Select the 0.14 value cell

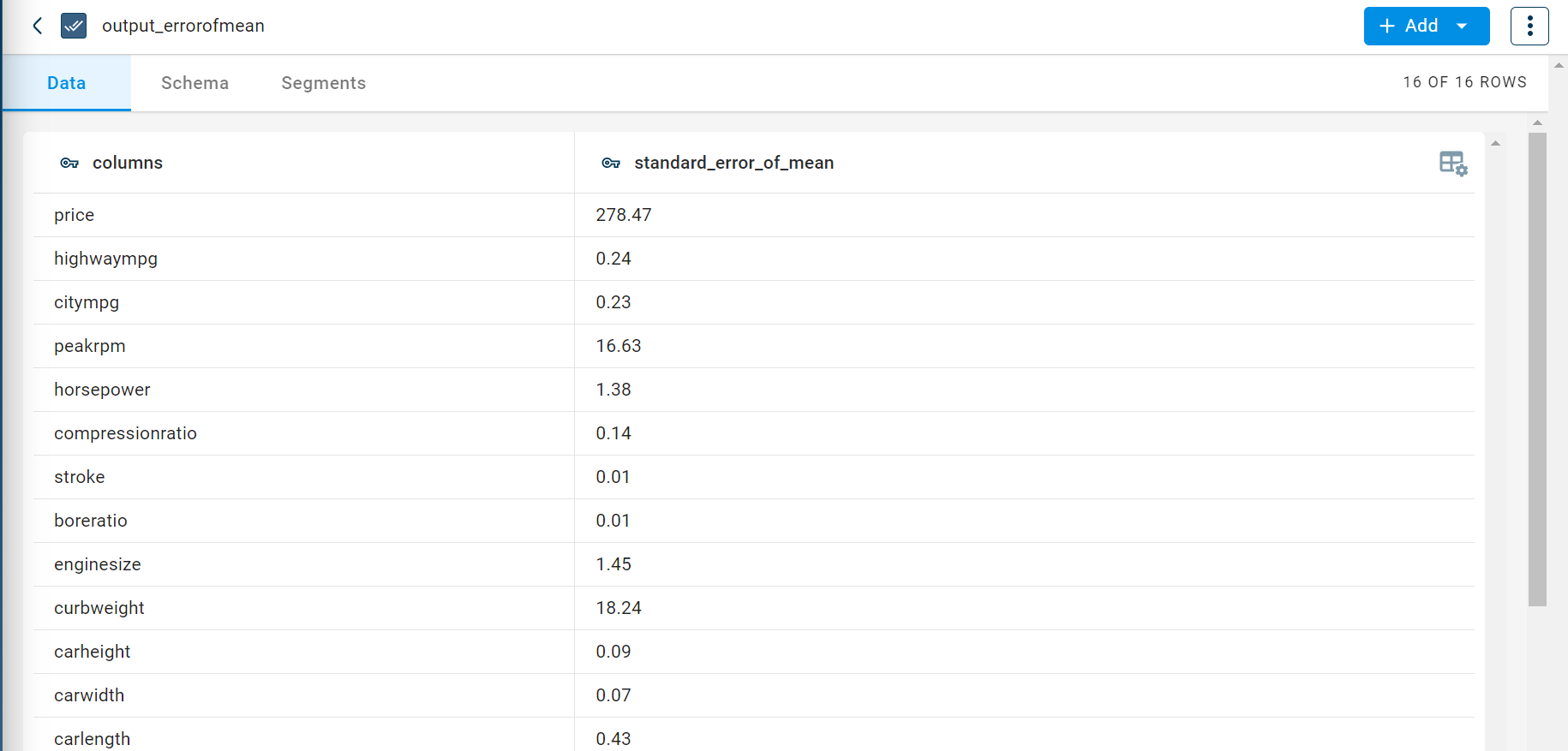(1024, 433)
